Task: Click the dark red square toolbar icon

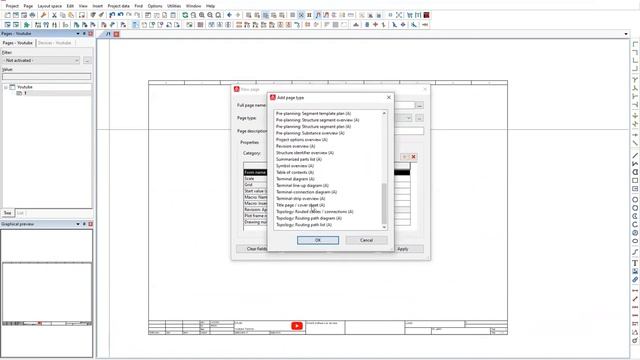Action: coord(427,15)
